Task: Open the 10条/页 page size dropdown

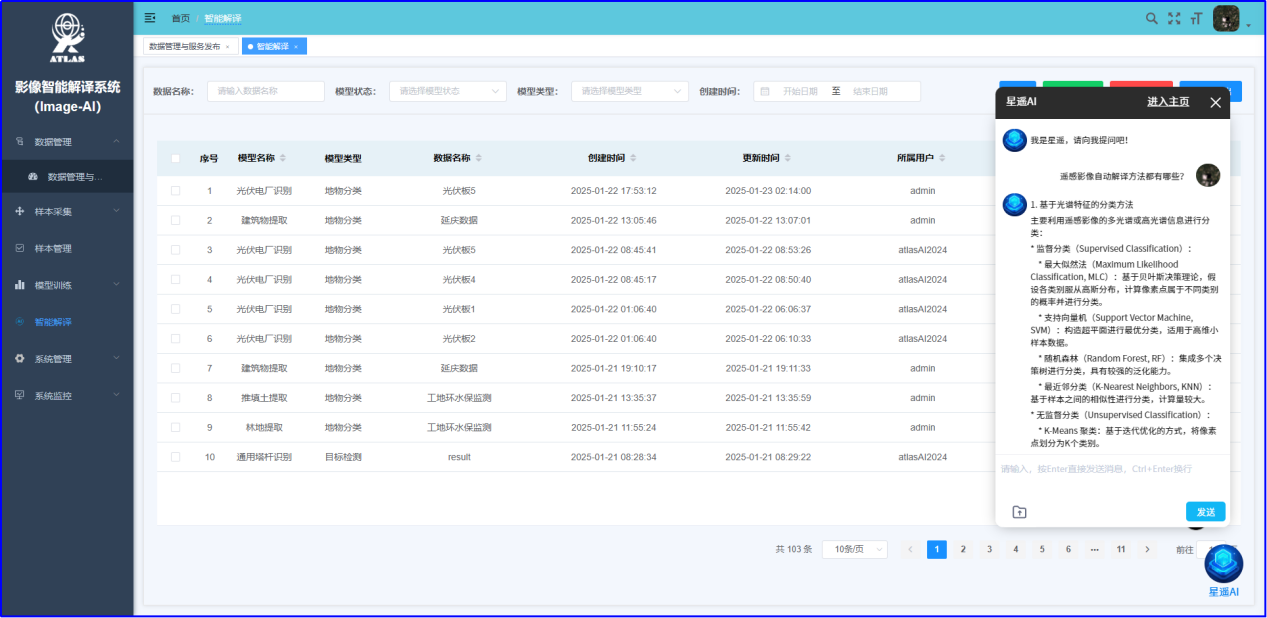Action: (855, 549)
